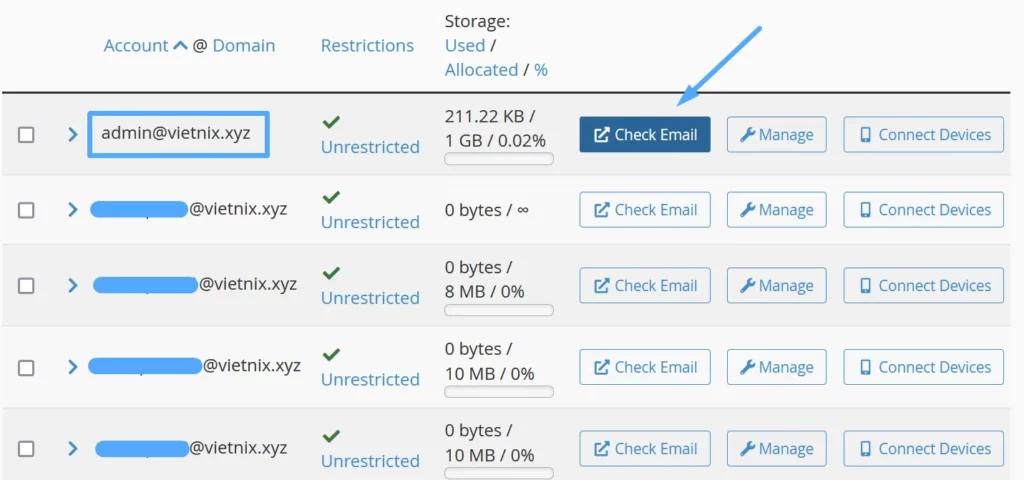Select the admin@vietnix.xyz account checkbox
1024x480 pixels.
[x=26, y=135]
